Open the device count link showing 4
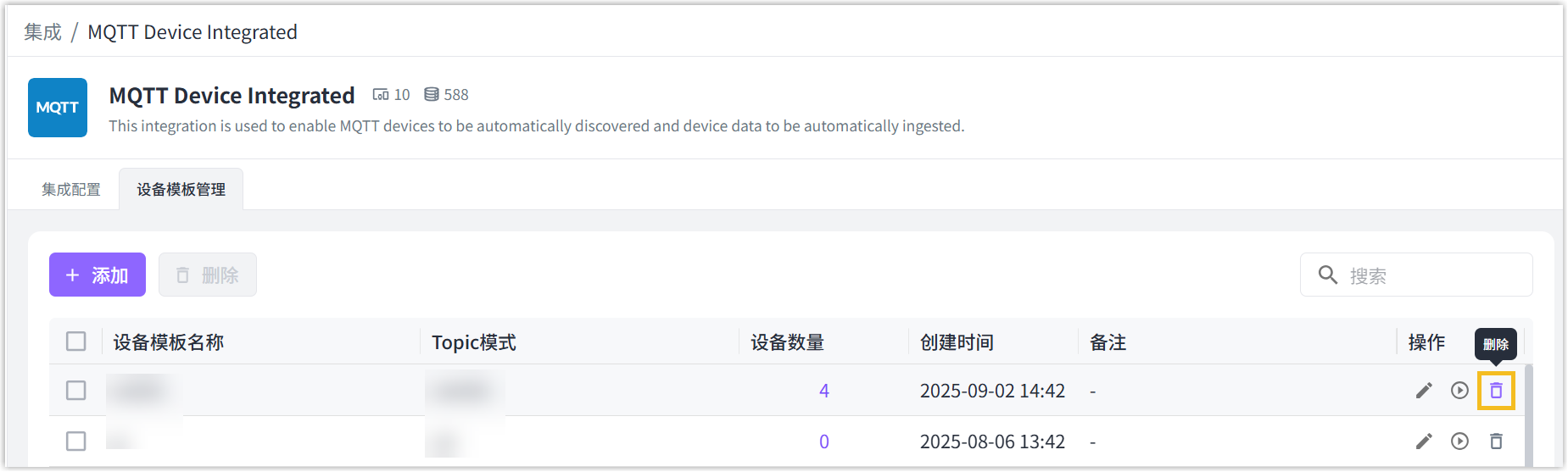Image resolution: width=1568 pixels, height=472 pixels. 824,391
